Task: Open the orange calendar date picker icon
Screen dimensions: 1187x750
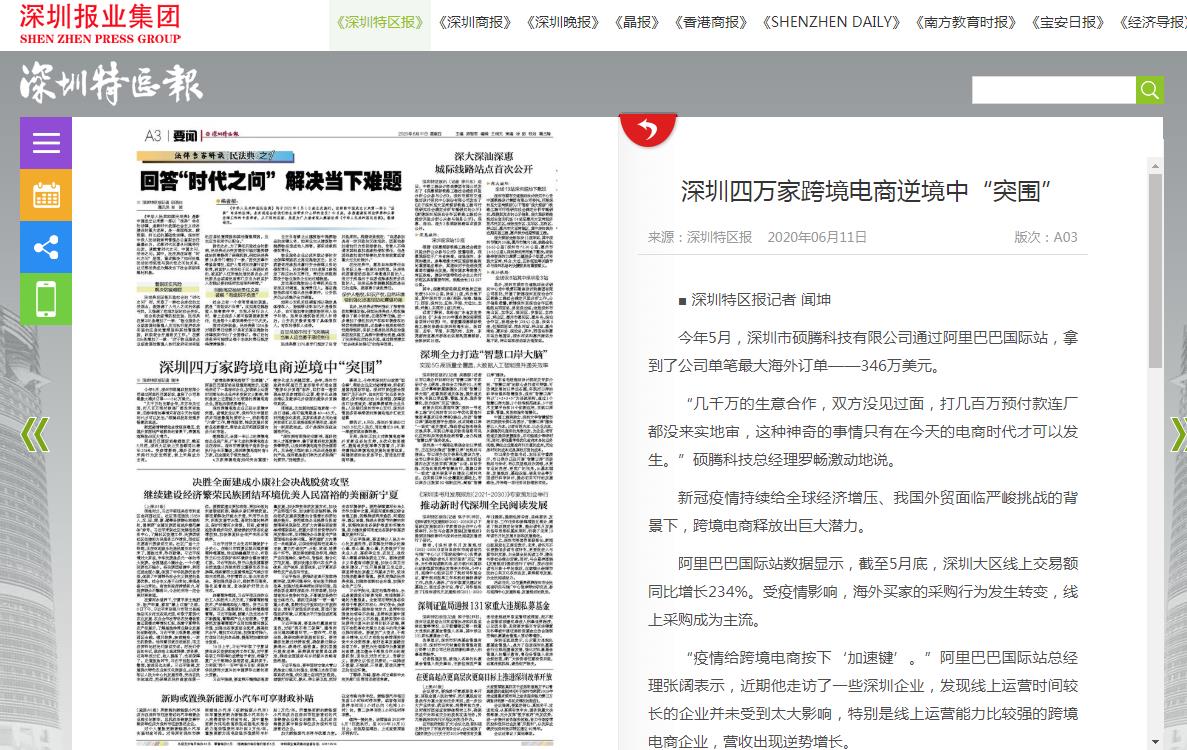Action: point(45,195)
